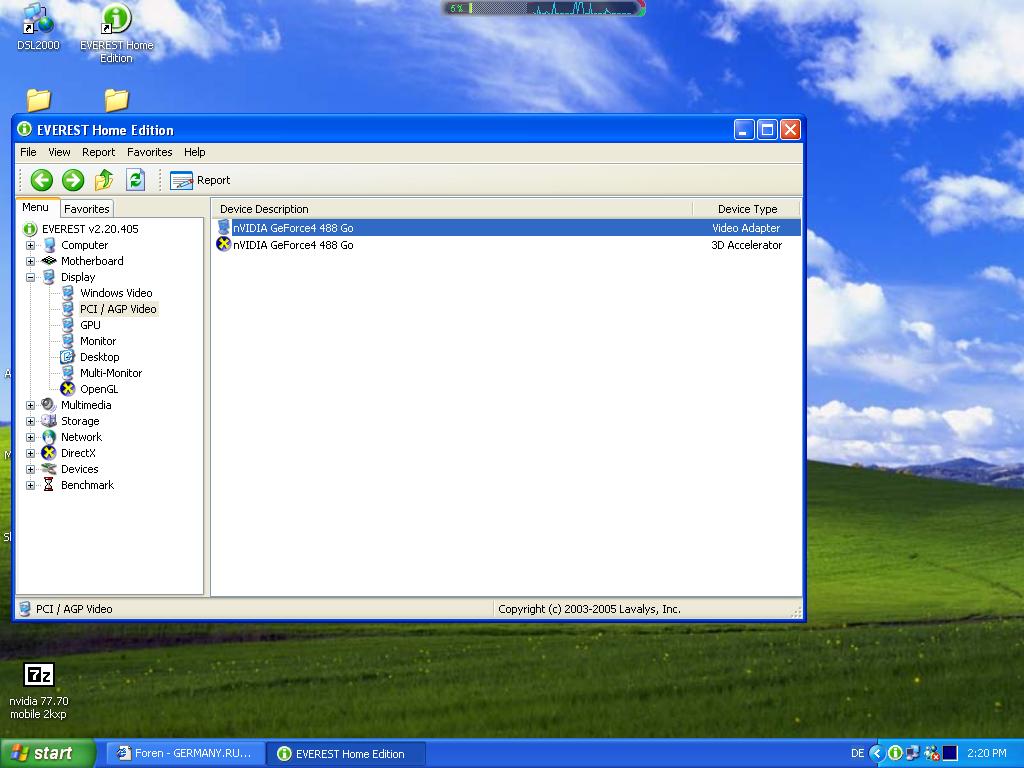This screenshot has width=1024, height=768.
Task: Select Desktop under Display
Action: pos(99,357)
